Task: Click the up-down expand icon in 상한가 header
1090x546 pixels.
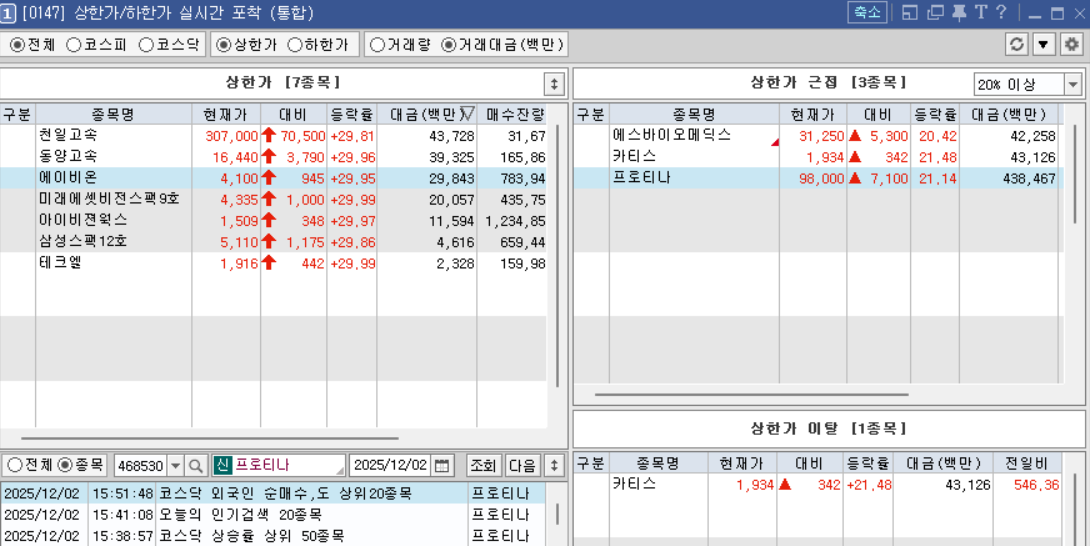Action: (x=553, y=83)
